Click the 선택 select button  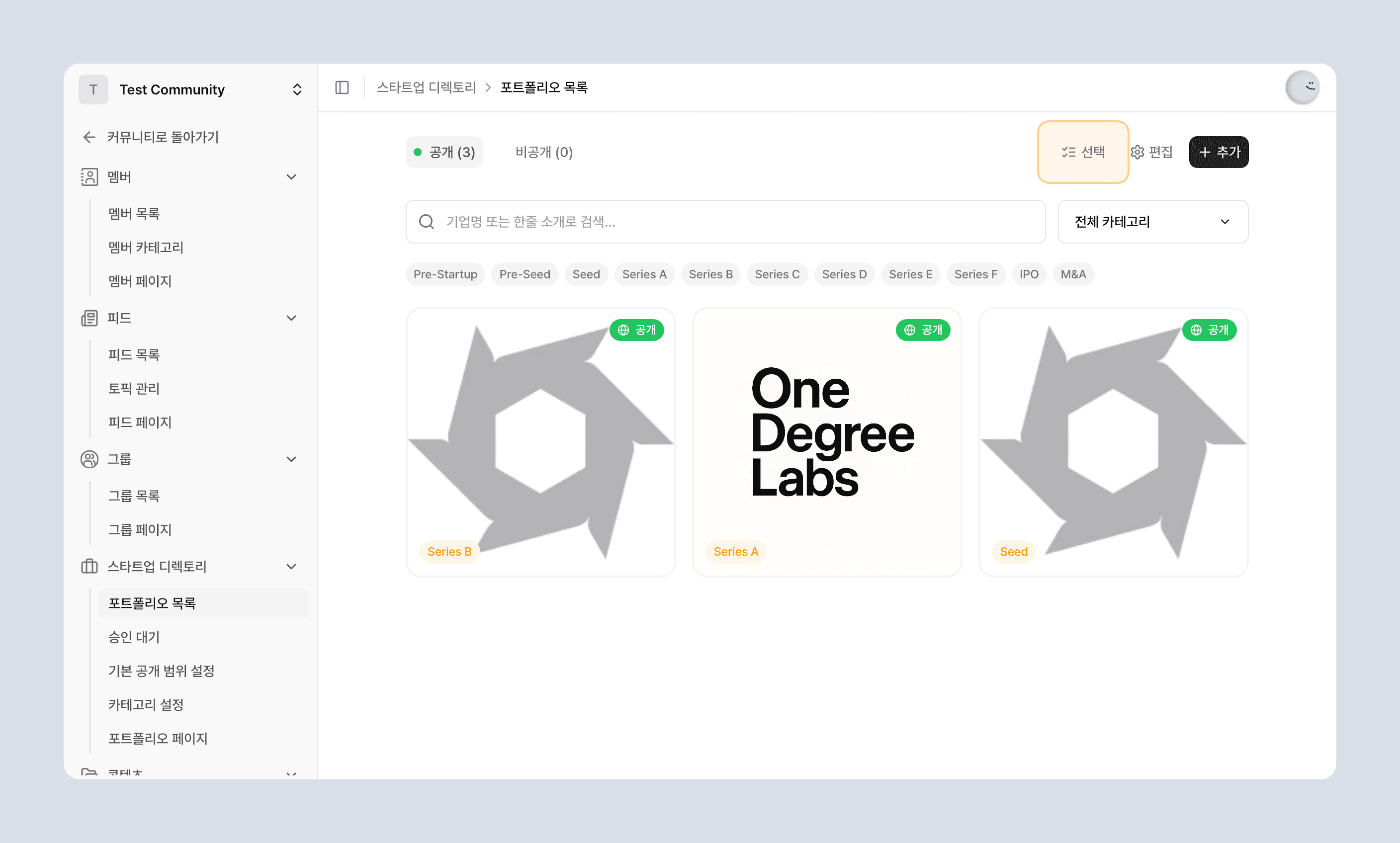pos(1083,152)
